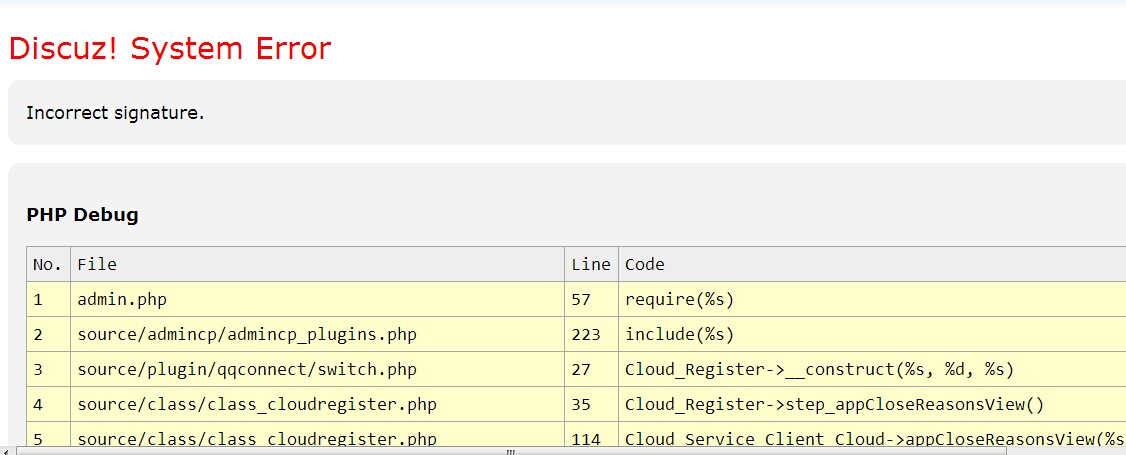Click the source/plugin/qqconnect/switch.php file entry
The height and width of the screenshot is (455, 1126).
tap(246, 369)
